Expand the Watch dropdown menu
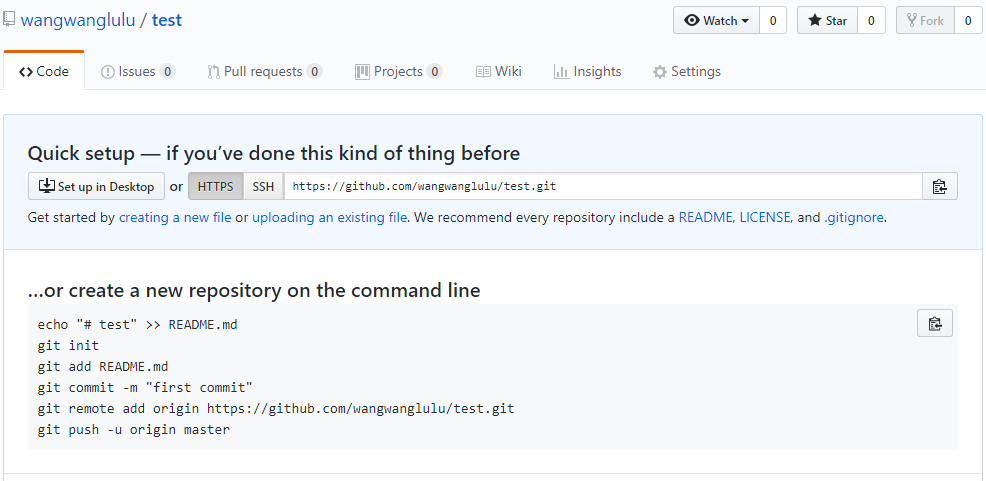986x481 pixels. pyautogui.click(x=716, y=21)
